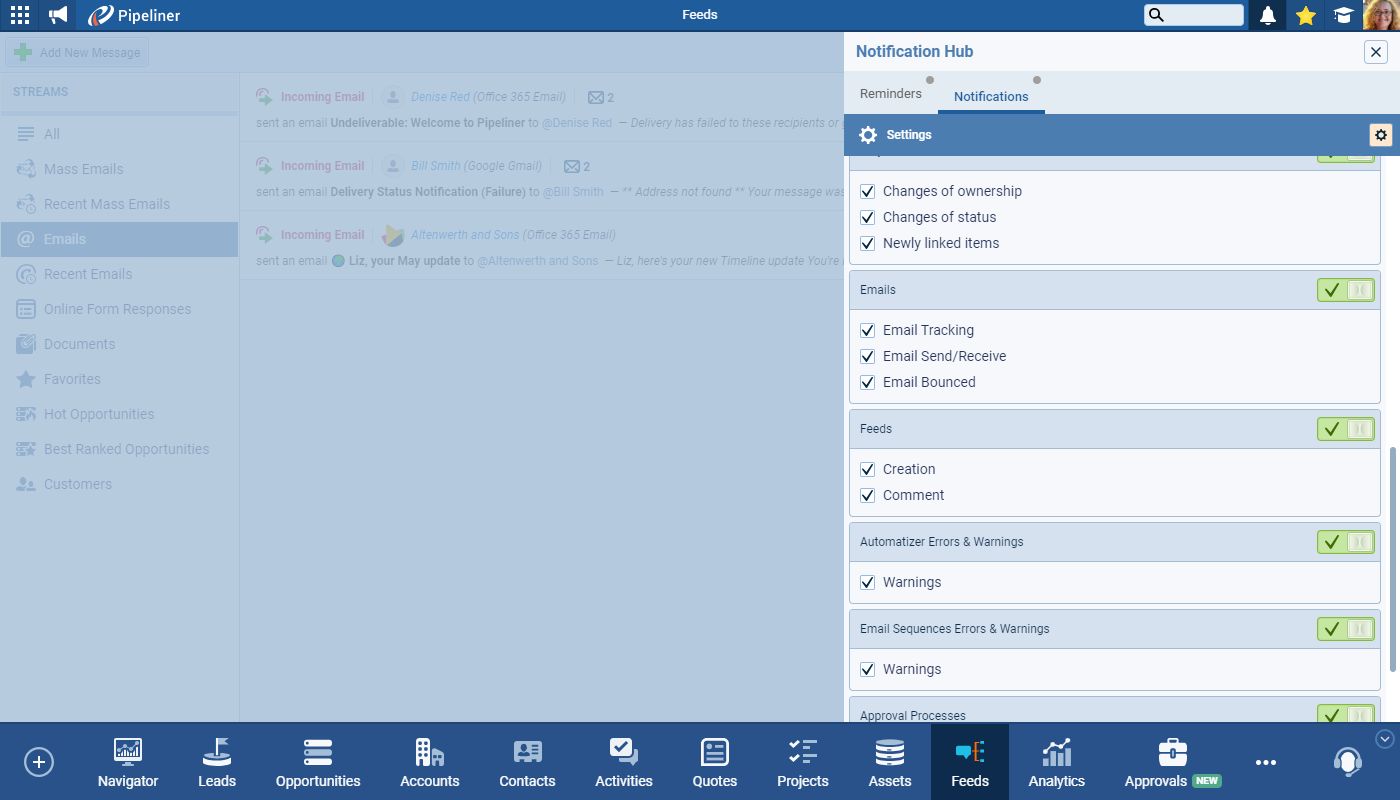Open the headset support icon
The image size is (1400, 800).
1347,762
